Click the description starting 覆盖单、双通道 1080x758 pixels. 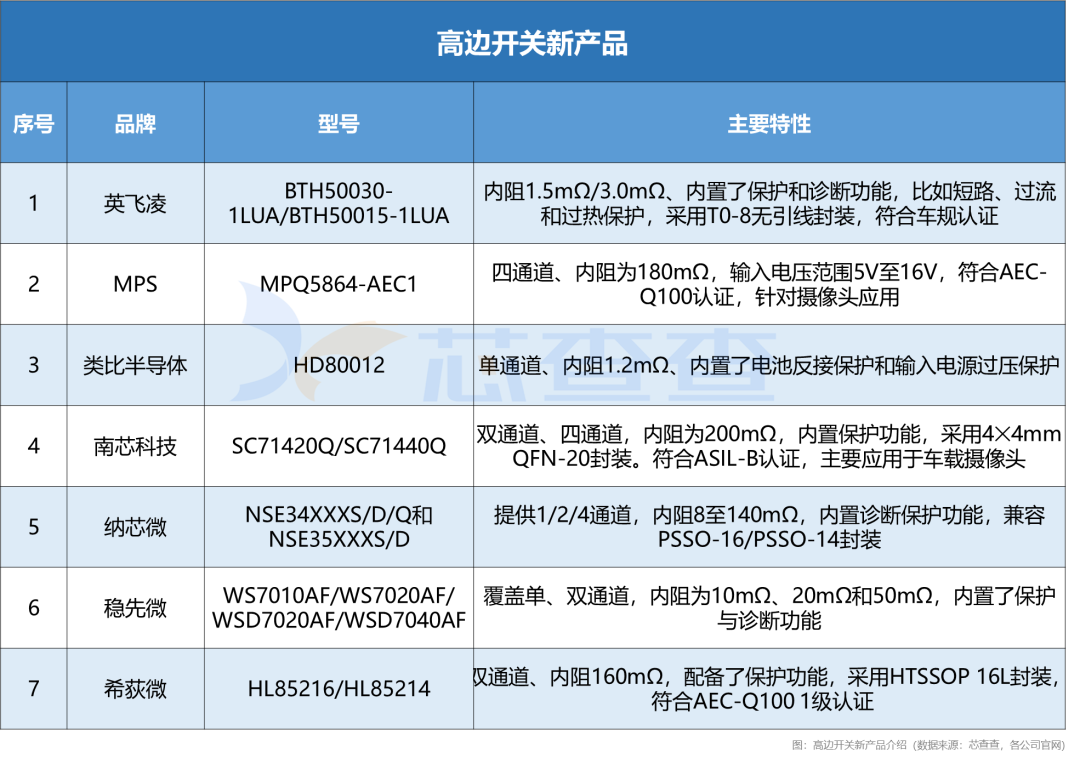click(x=769, y=608)
